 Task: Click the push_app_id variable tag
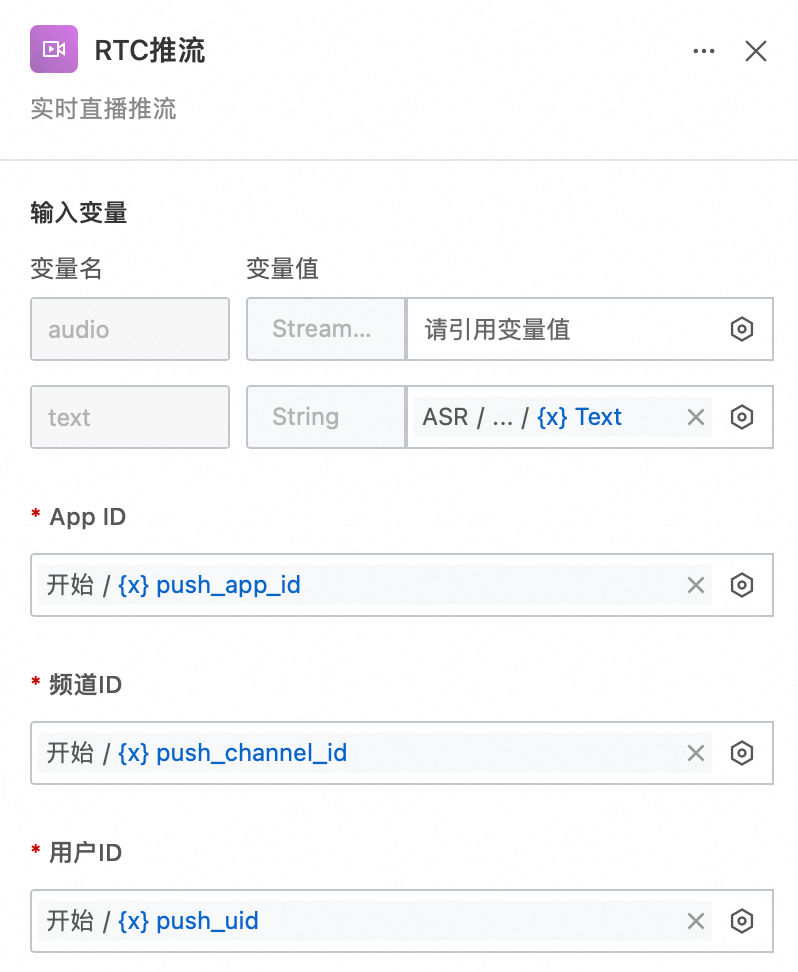(228, 585)
